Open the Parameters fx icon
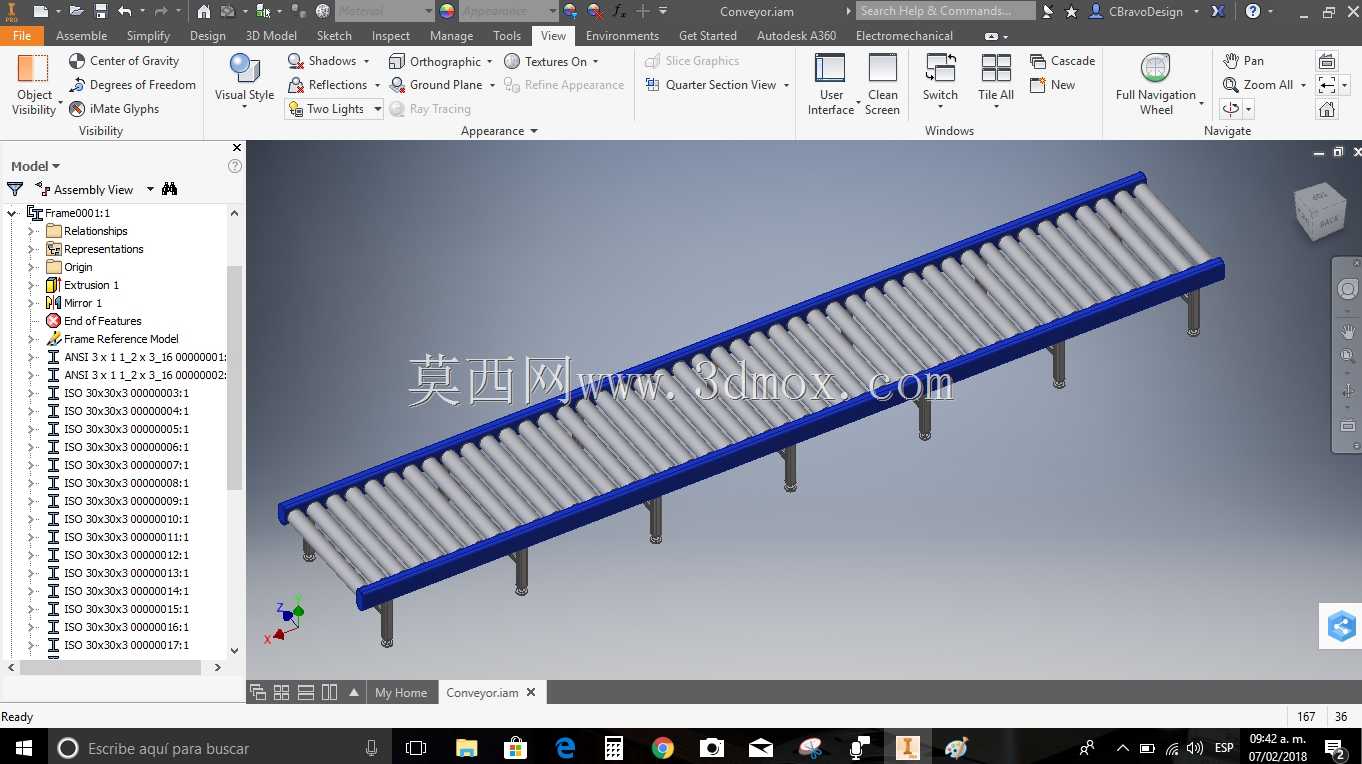 pyautogui.click(x=619, y=11)
